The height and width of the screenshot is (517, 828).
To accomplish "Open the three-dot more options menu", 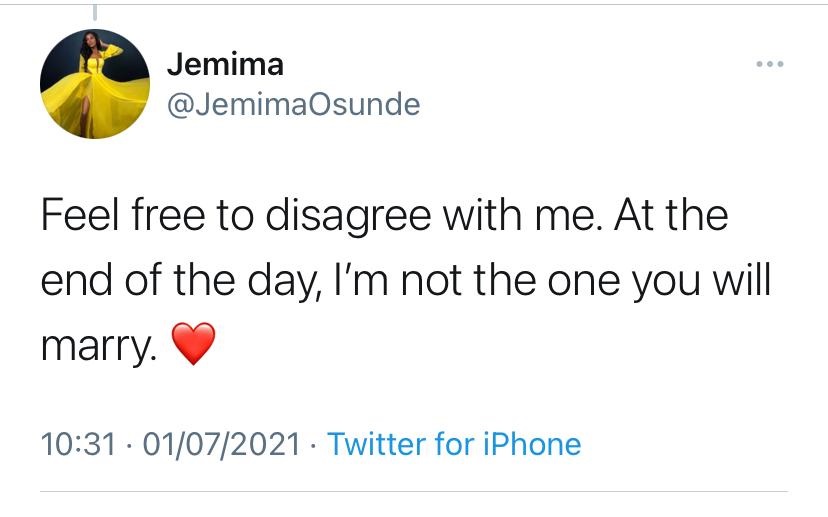I will pyautogui.click(x=770, y=65).
